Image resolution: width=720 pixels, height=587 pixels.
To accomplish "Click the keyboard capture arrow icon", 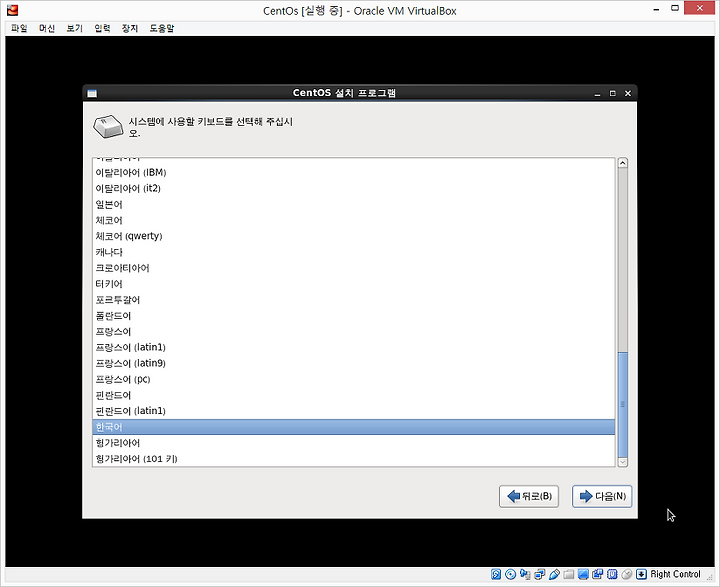I will [641, 574].
